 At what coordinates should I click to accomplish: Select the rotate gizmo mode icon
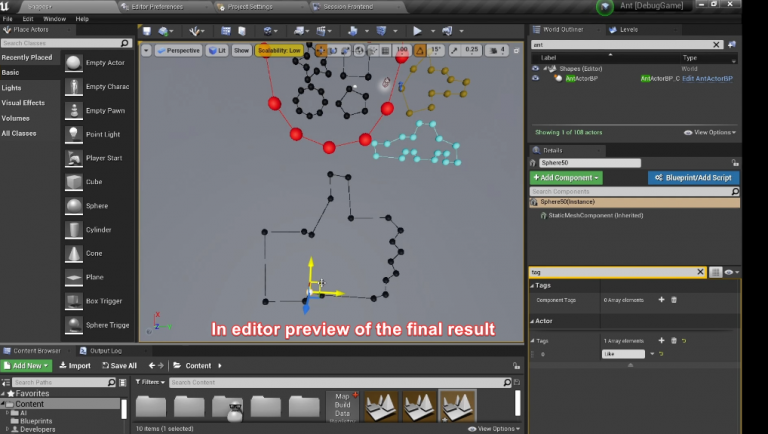[x=333, y=50]
